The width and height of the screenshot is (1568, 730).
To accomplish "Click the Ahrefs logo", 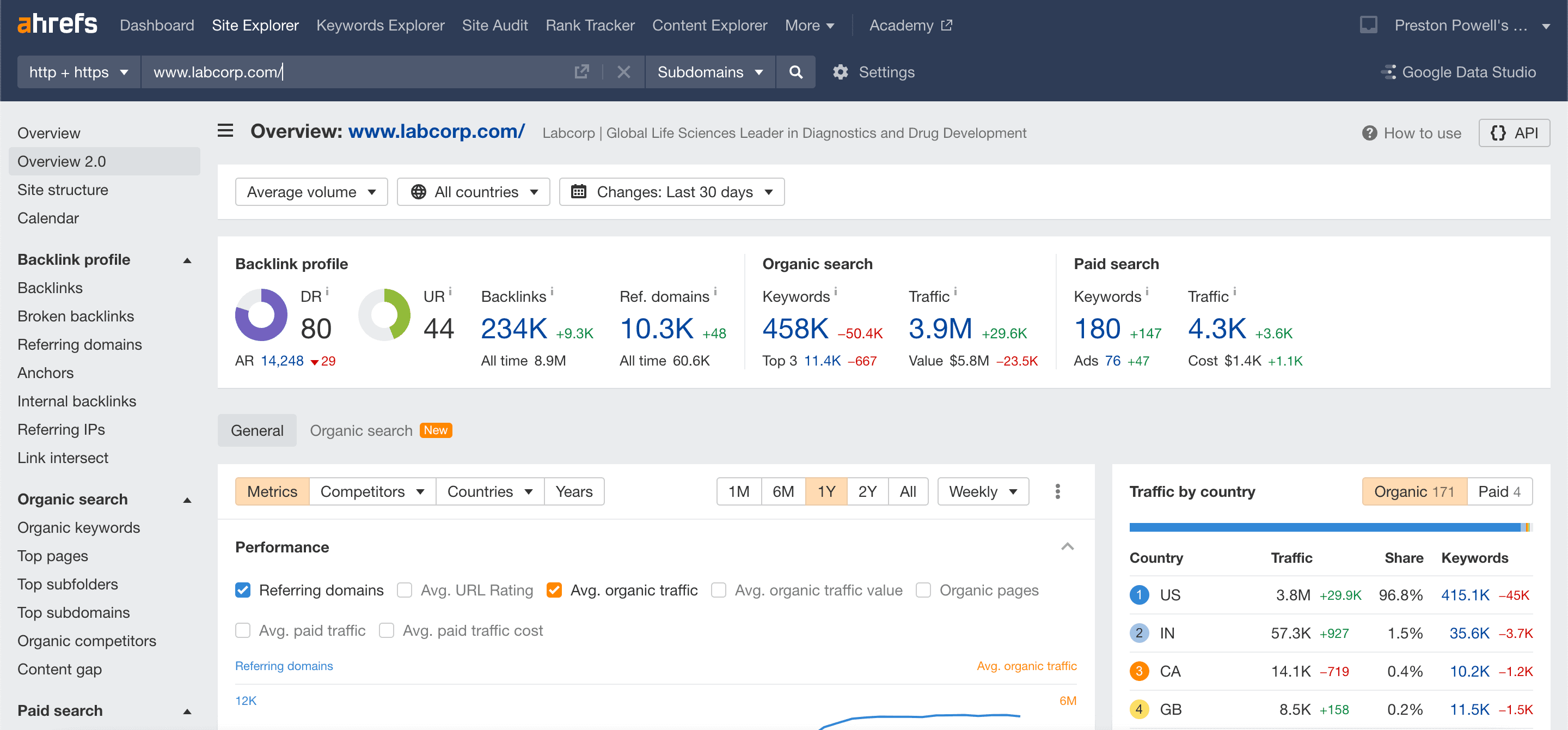I will point(57,25).
